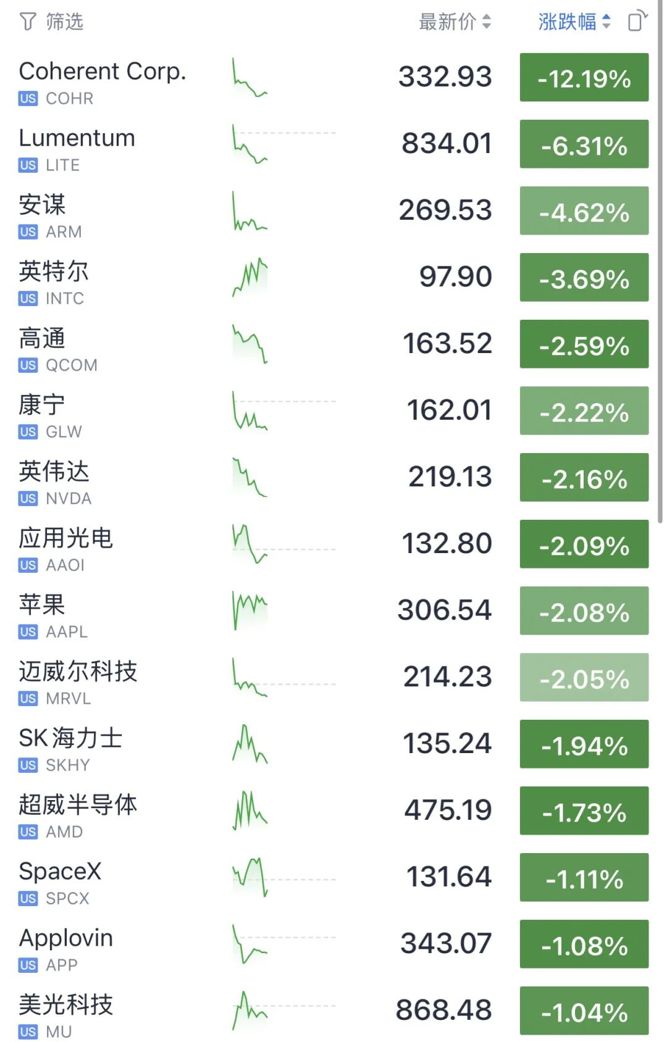This screenshot has width=667, height=1042.
Task: Click the US tag next to NVDA
Action: [x=28, y=498]
